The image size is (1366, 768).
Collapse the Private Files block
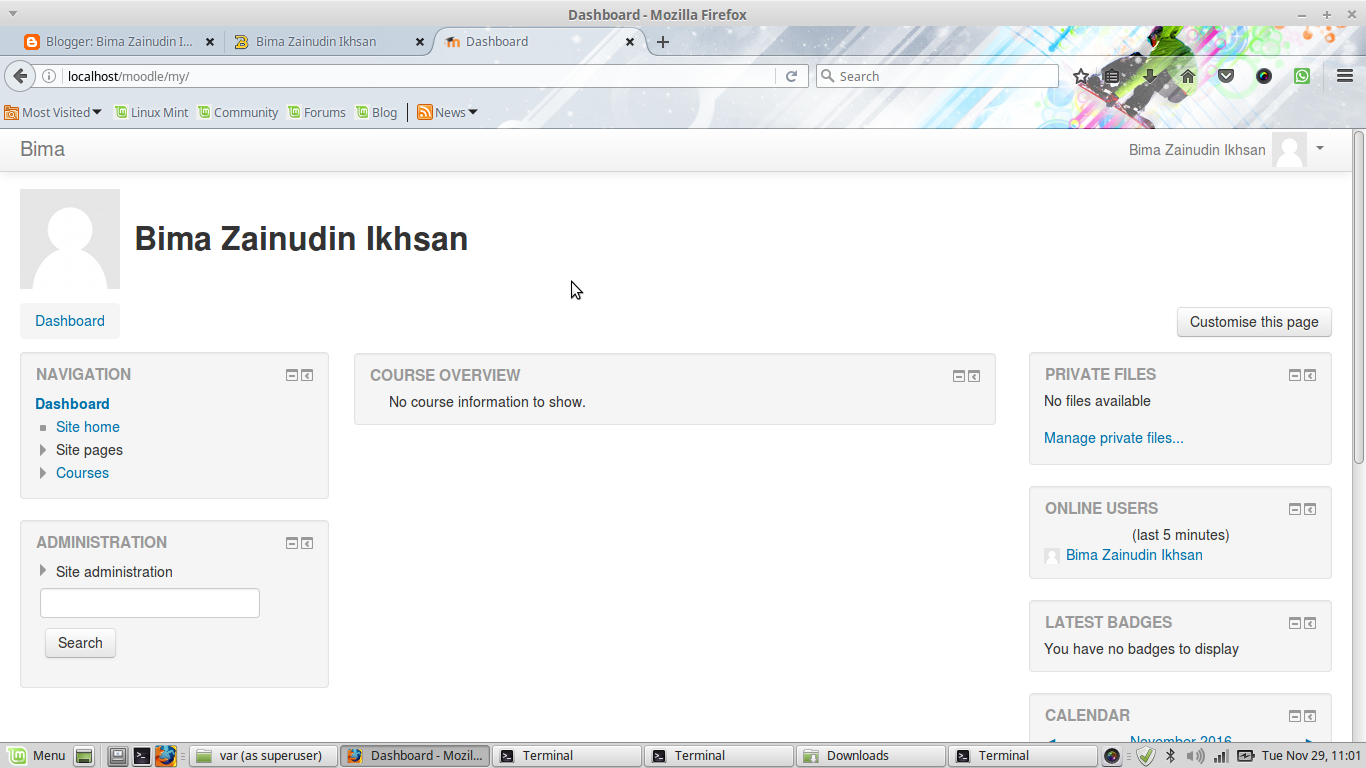click(x=1294, y=375)
